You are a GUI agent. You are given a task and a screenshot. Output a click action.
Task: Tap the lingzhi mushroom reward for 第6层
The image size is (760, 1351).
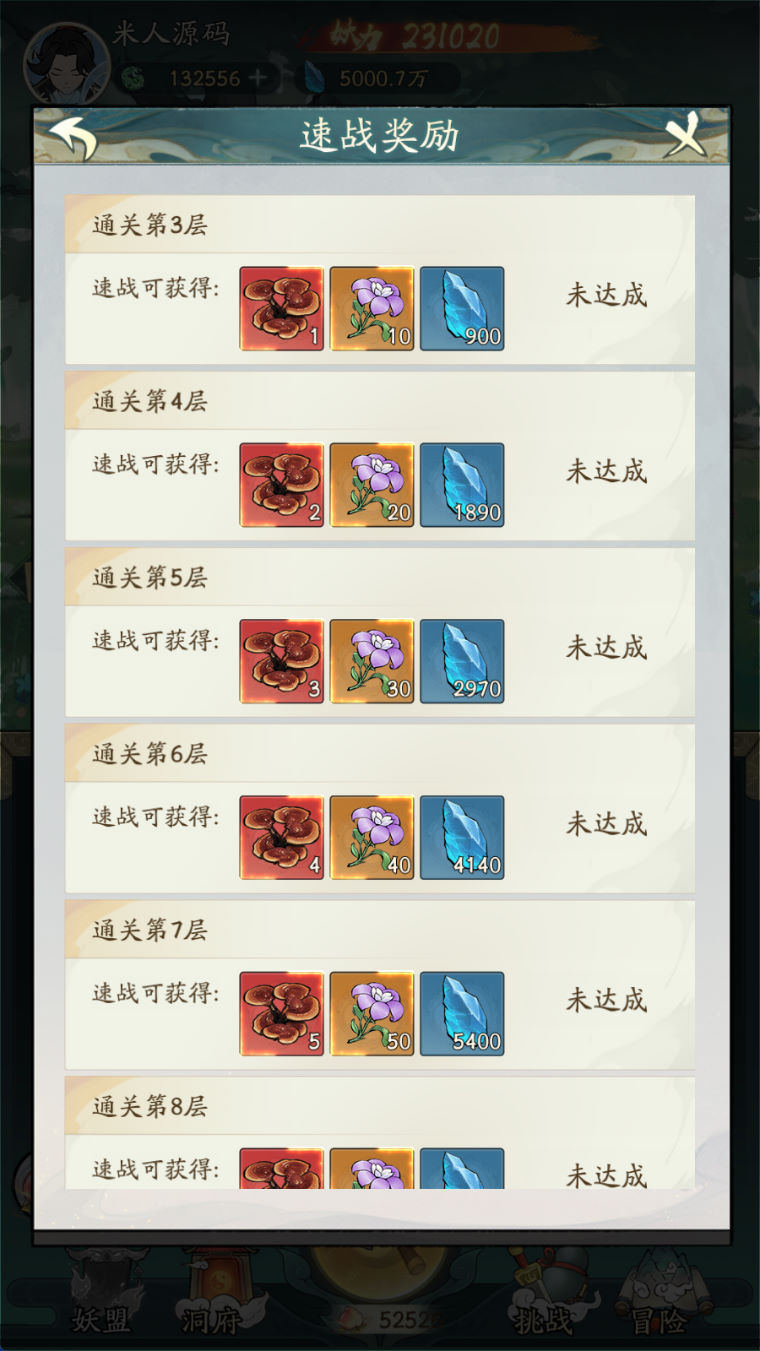click(282, 837)
